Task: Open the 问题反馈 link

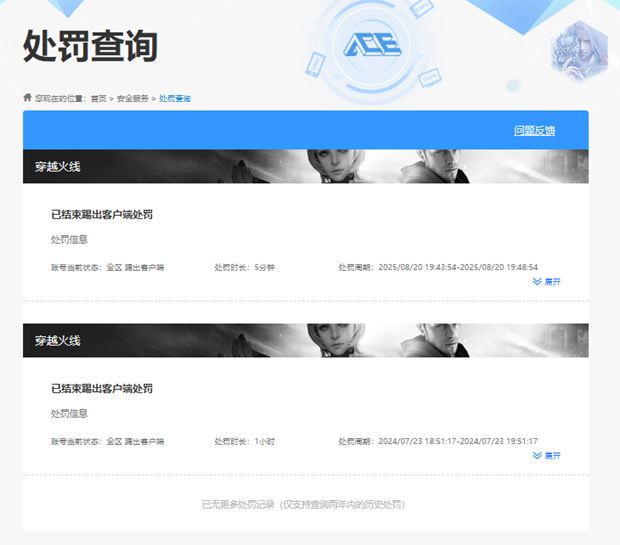Action: 534,131
